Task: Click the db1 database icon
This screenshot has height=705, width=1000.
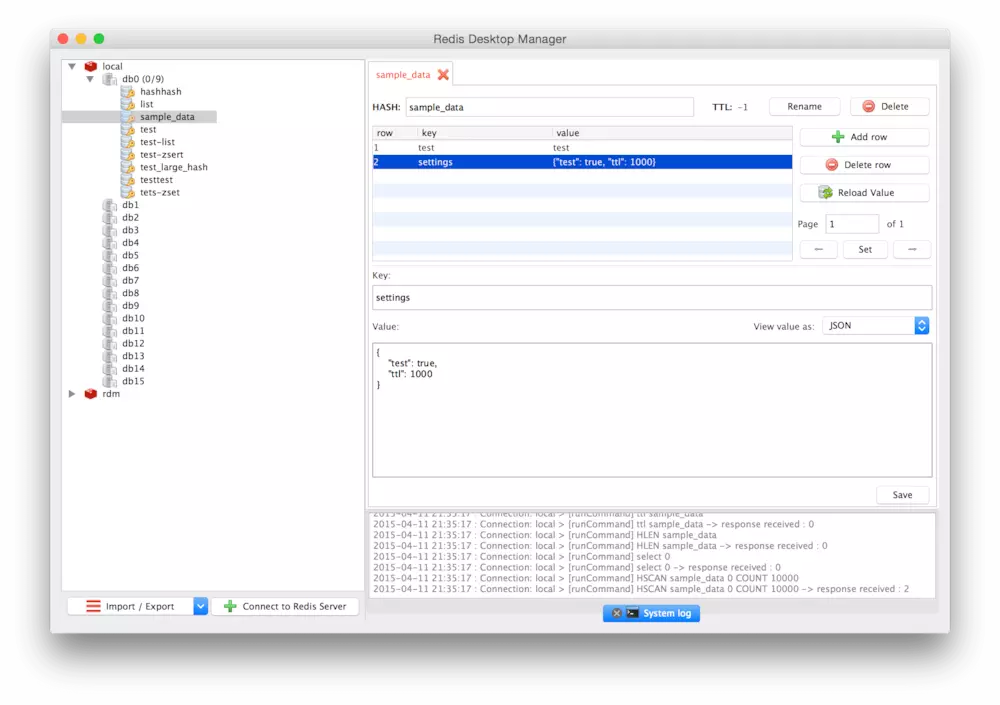Action: point(110,205)
